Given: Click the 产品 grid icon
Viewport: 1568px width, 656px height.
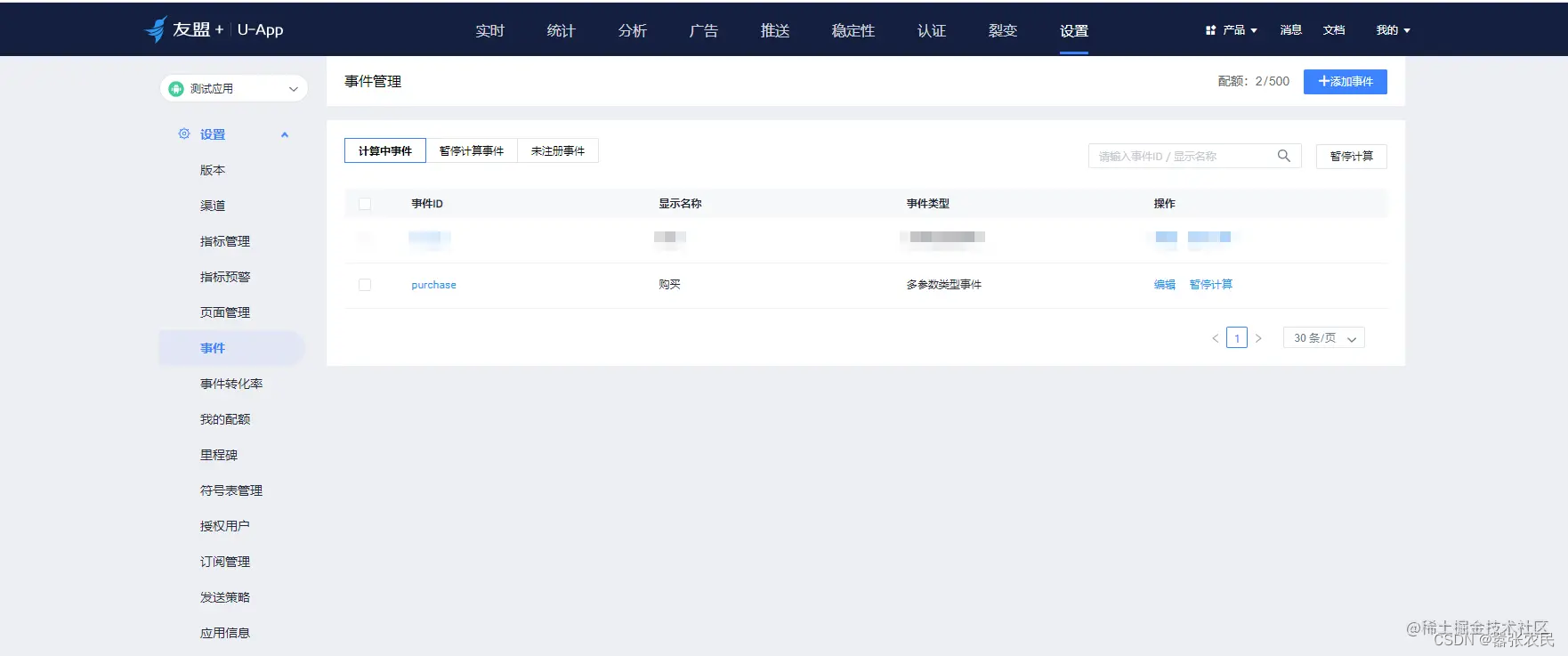Looking at the screenshot, I should 1210,30.
